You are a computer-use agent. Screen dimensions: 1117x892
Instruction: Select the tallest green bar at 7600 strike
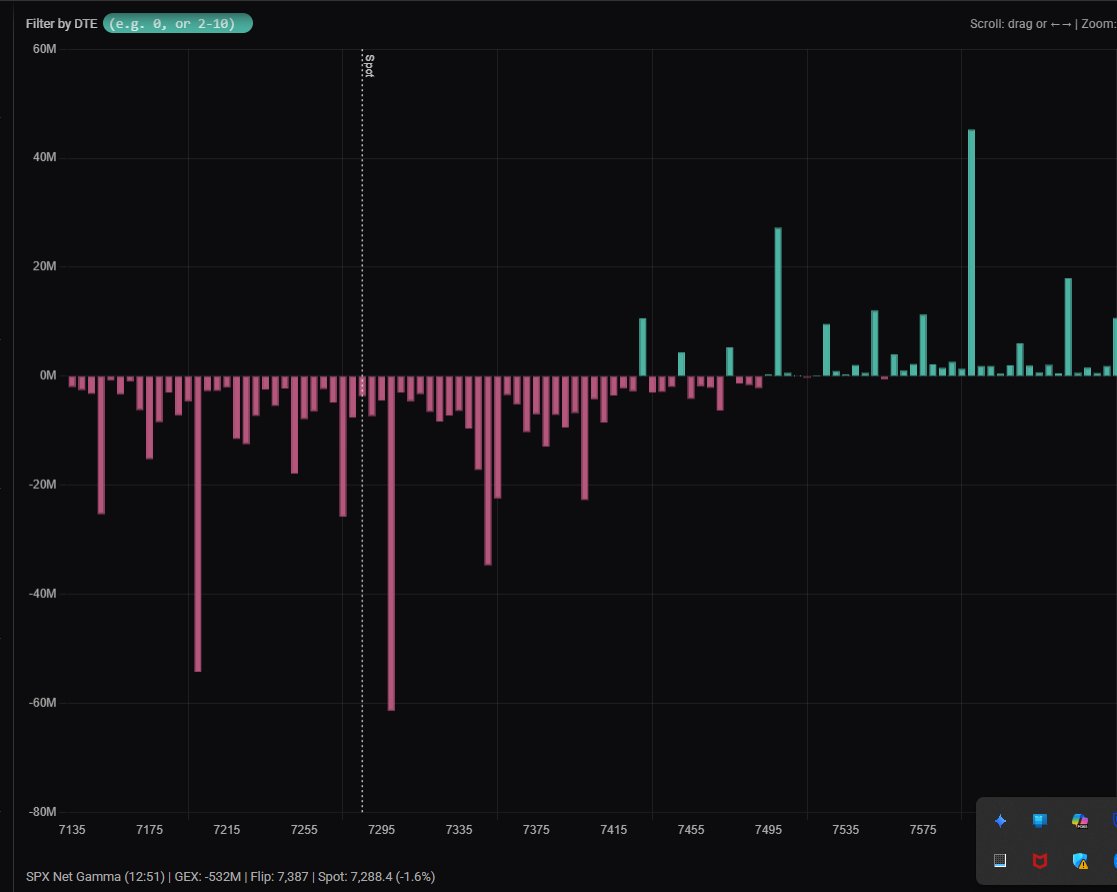click(972, 252)
